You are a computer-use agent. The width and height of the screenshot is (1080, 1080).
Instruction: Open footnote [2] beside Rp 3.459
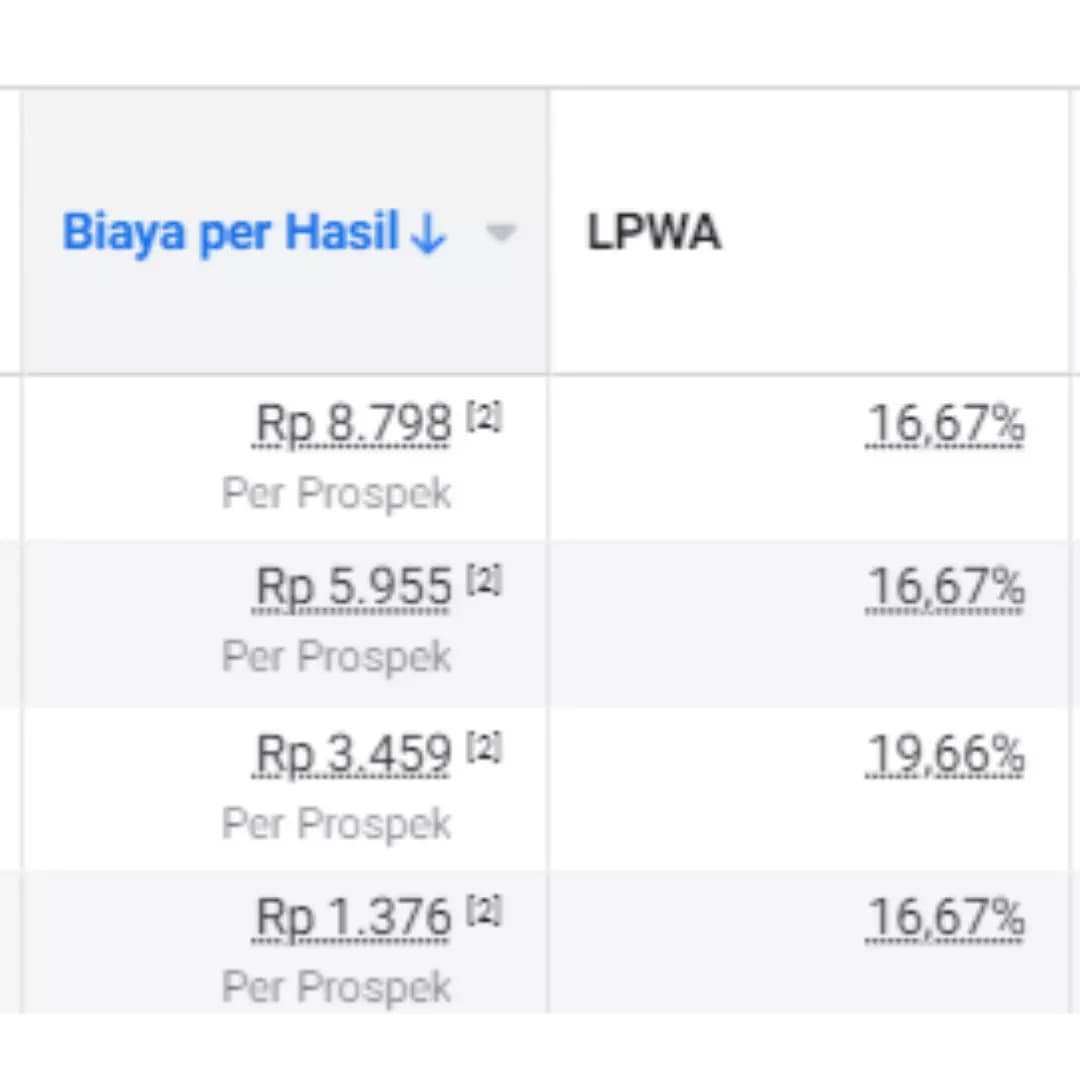point(484,747)
